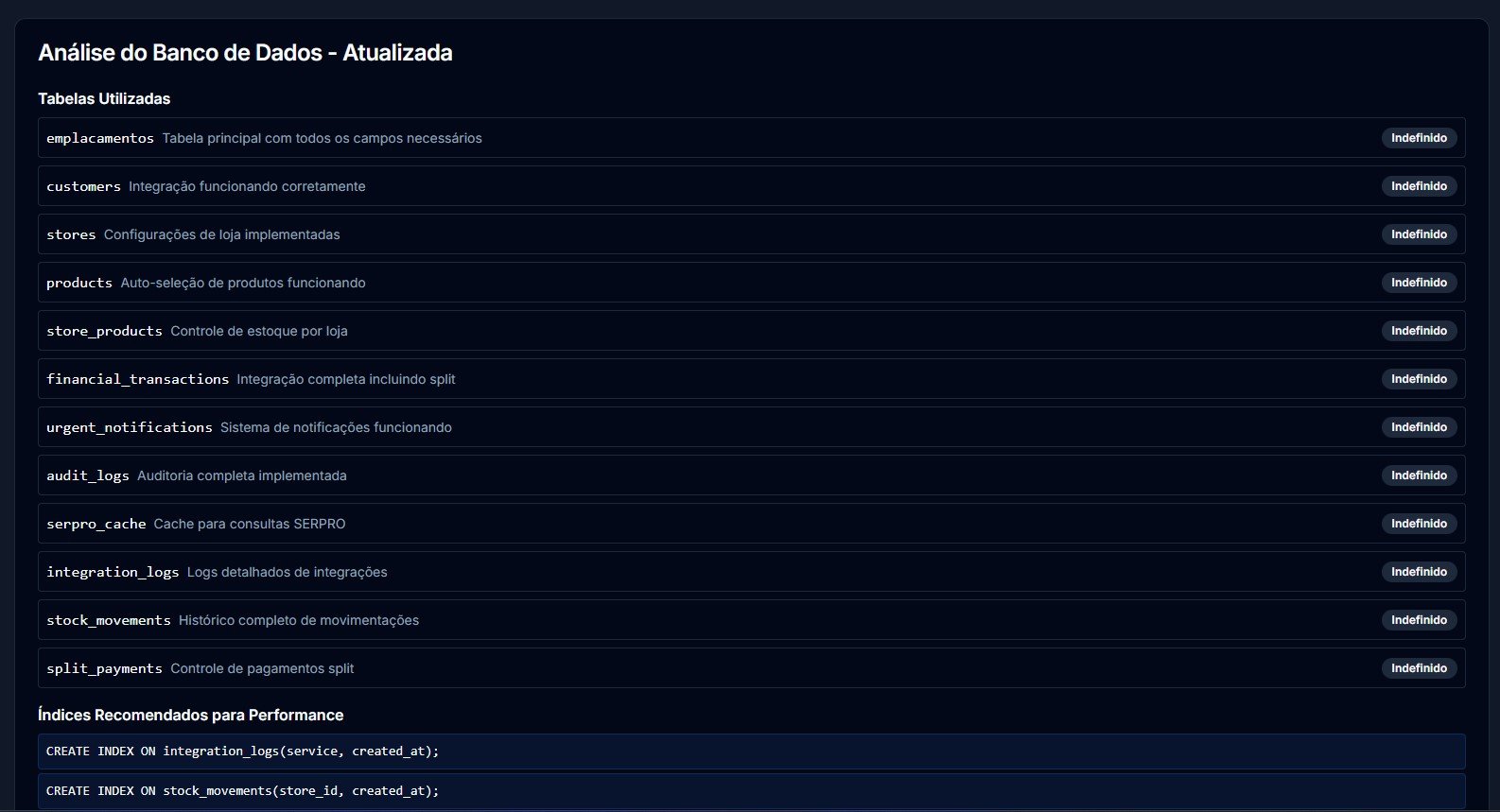Select the financial_transactions table name

(137, 379)
